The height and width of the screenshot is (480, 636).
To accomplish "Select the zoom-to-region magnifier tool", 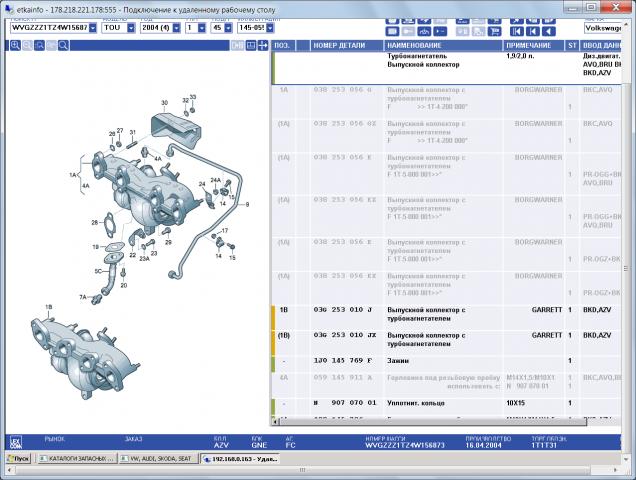I will [x=39, y=45].
